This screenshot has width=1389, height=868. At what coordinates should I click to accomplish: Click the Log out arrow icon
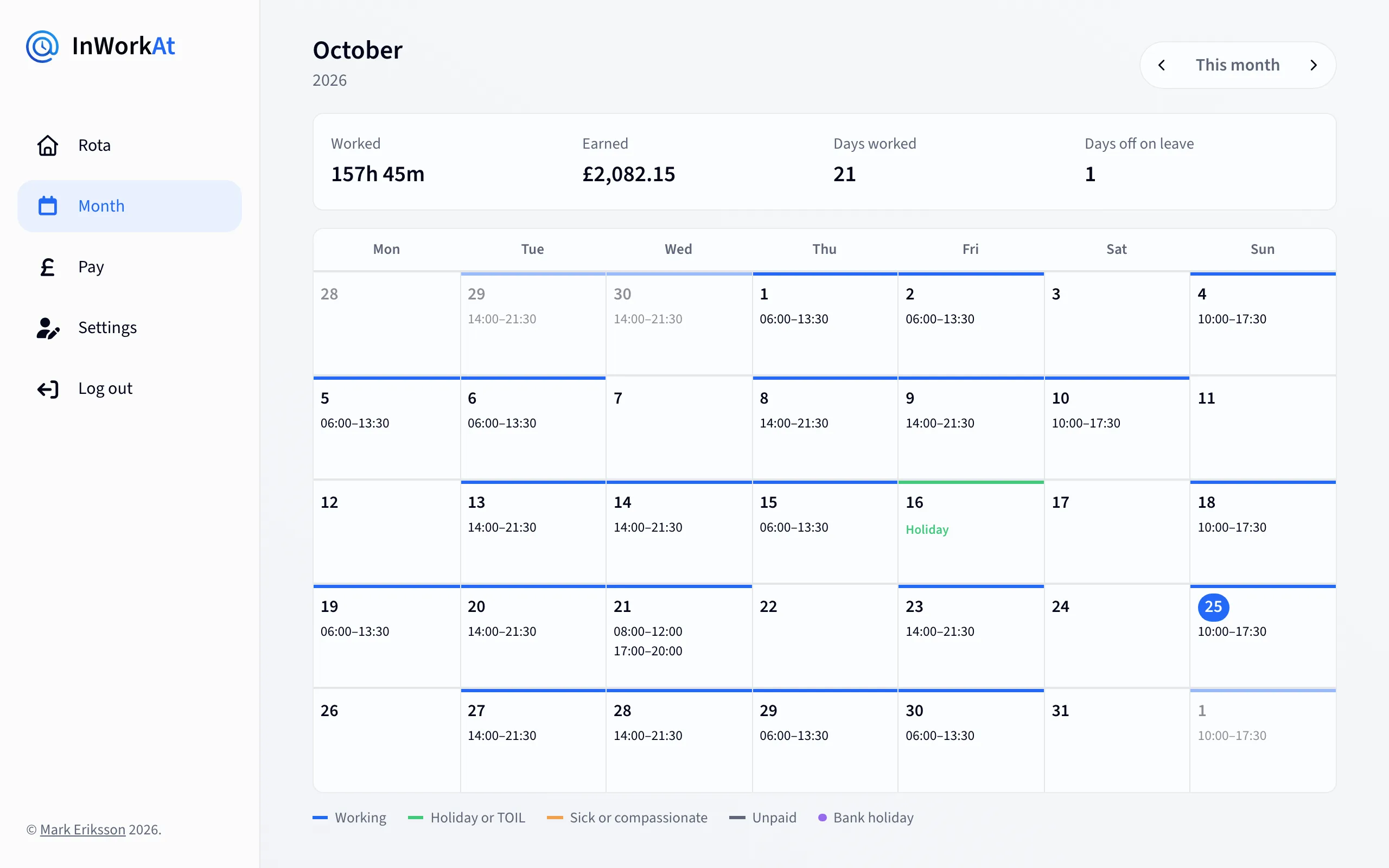pyautogui.click(x=48, y=388)
